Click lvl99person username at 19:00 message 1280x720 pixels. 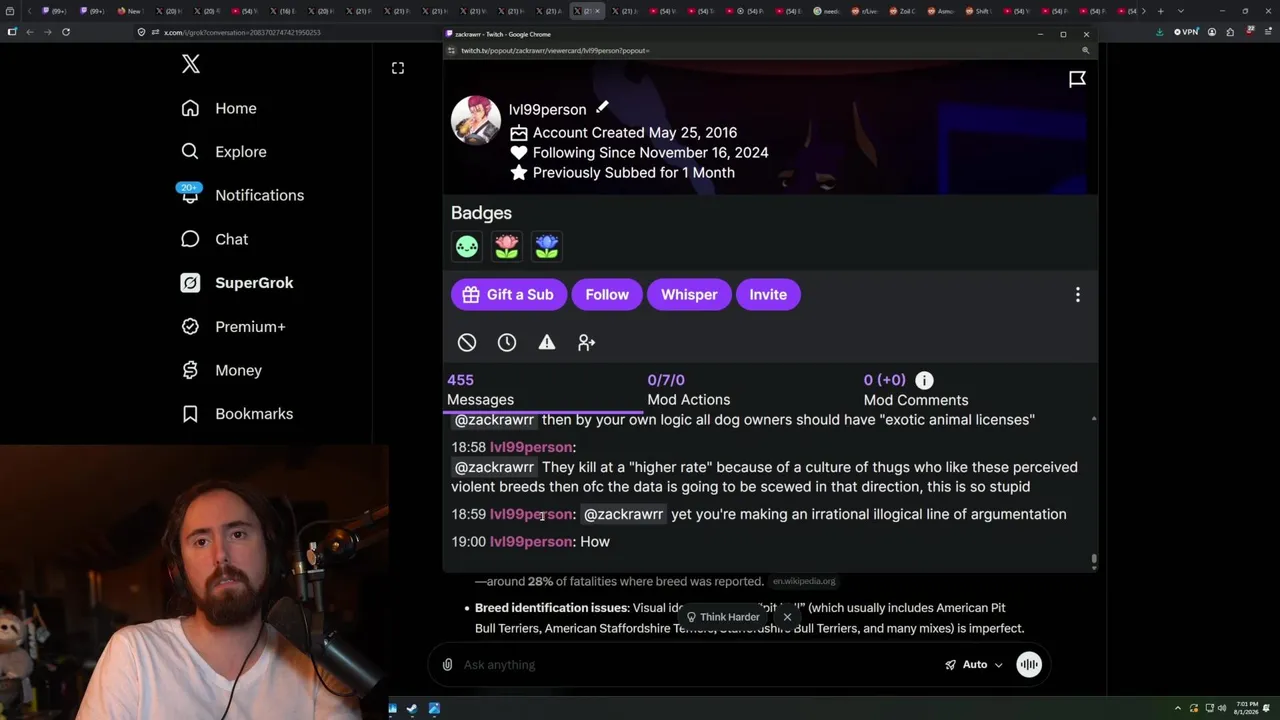531,542
